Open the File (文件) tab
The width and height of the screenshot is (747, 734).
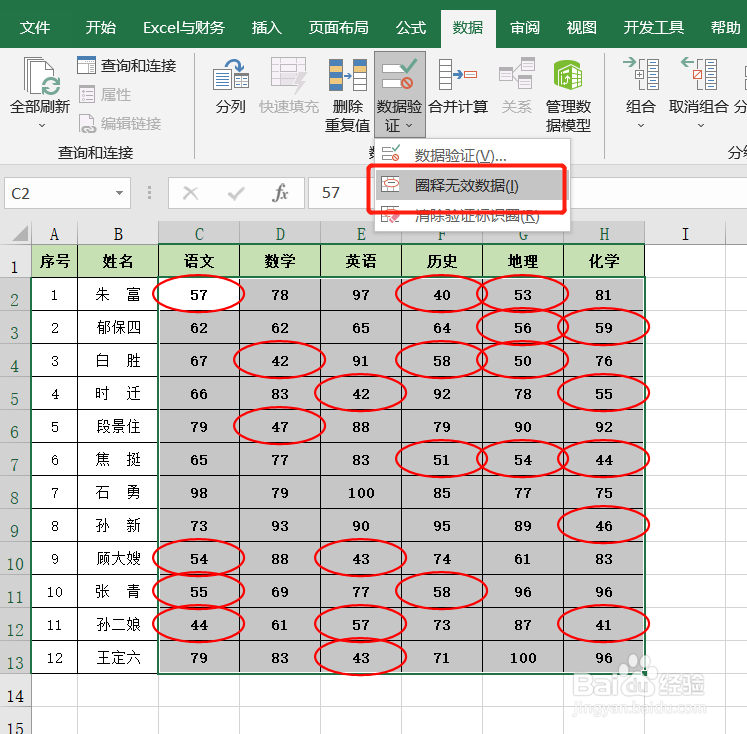35,28
